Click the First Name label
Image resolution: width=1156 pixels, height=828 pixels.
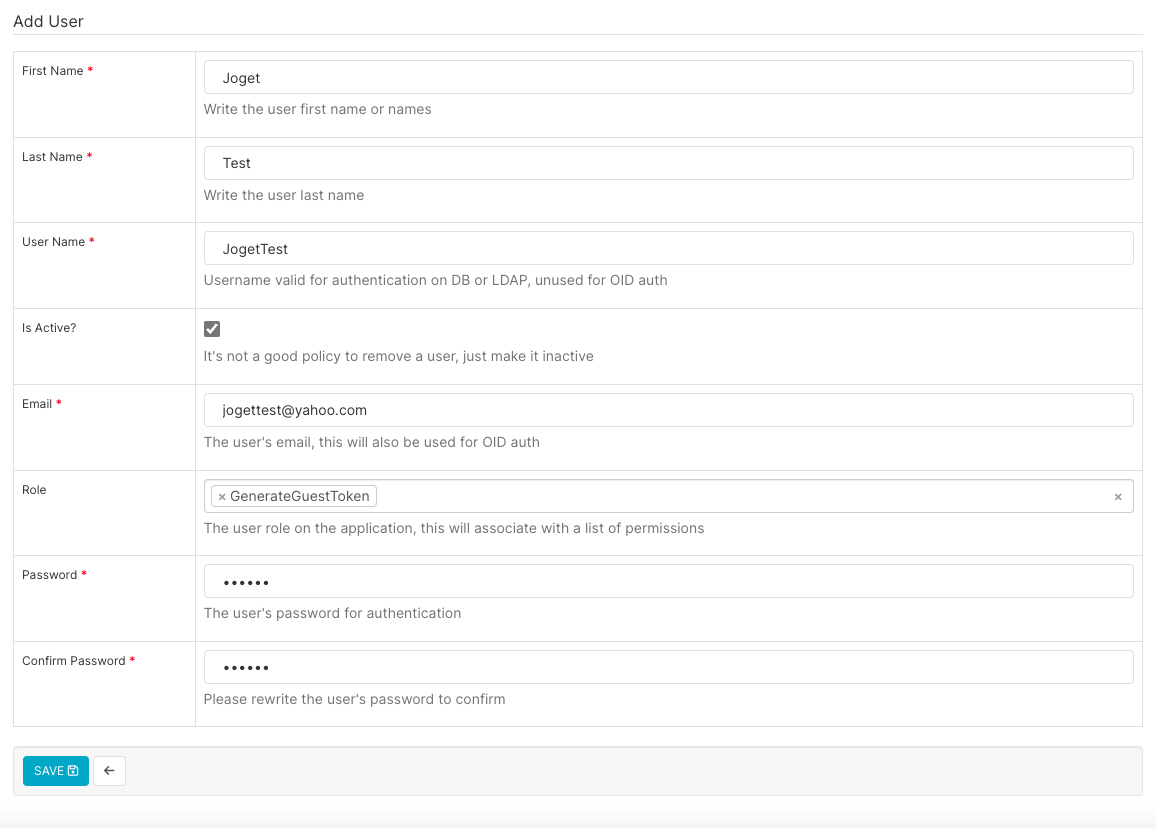[53, 71]
